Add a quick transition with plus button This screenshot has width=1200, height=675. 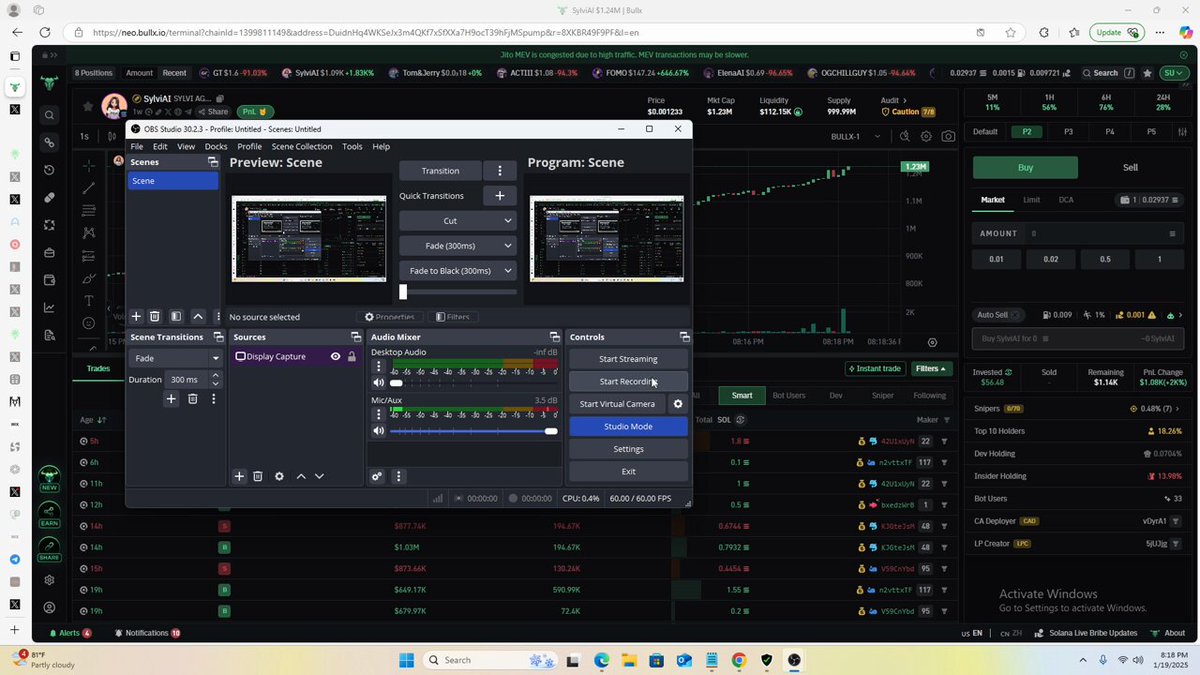click(500, 196)
